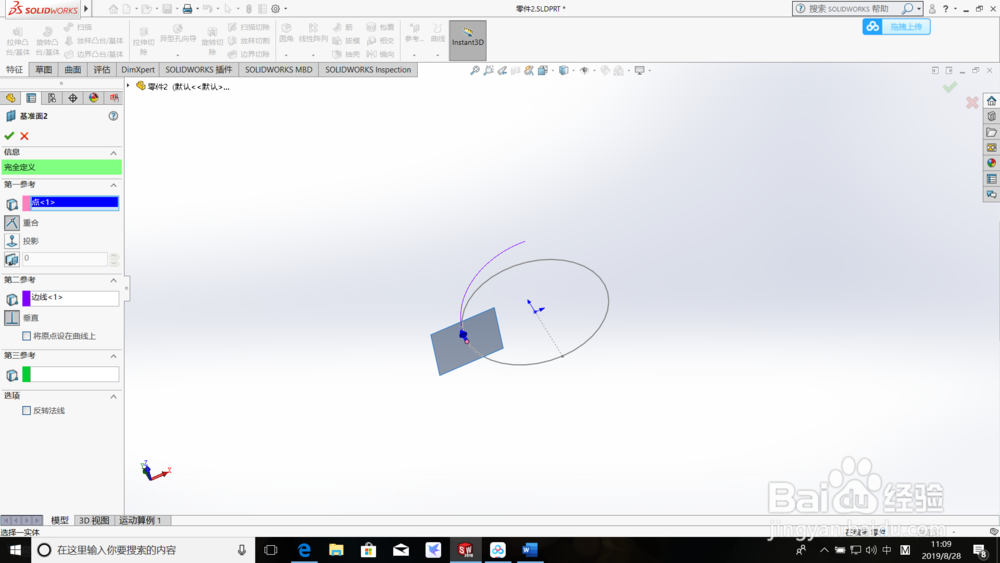Collapse the 第三参考 section
The width and height of the screenshot is (1000, 563).
[x=114, y=356]
